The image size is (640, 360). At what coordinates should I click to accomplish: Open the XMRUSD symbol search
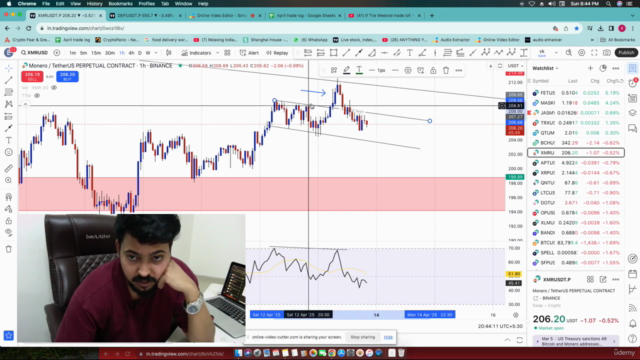coord(35,53)
